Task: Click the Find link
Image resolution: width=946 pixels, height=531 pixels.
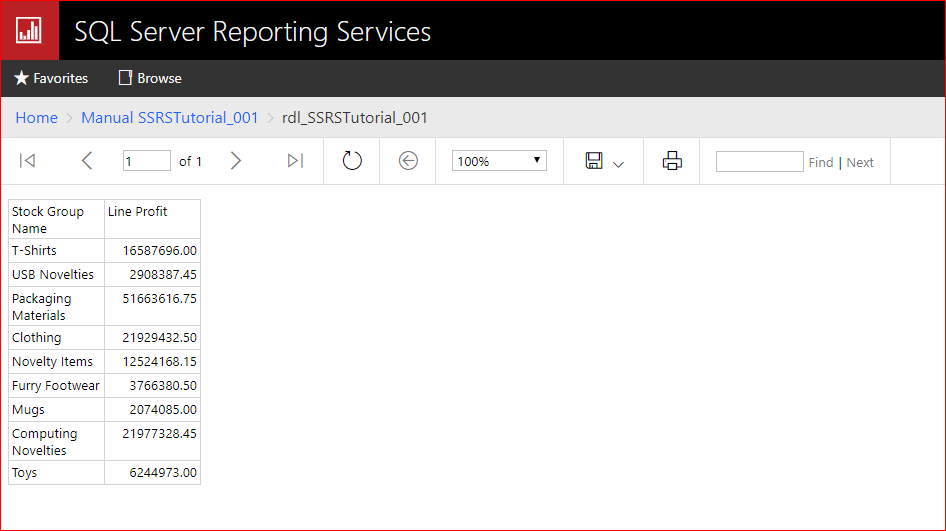Action: [x=821, y=162]
